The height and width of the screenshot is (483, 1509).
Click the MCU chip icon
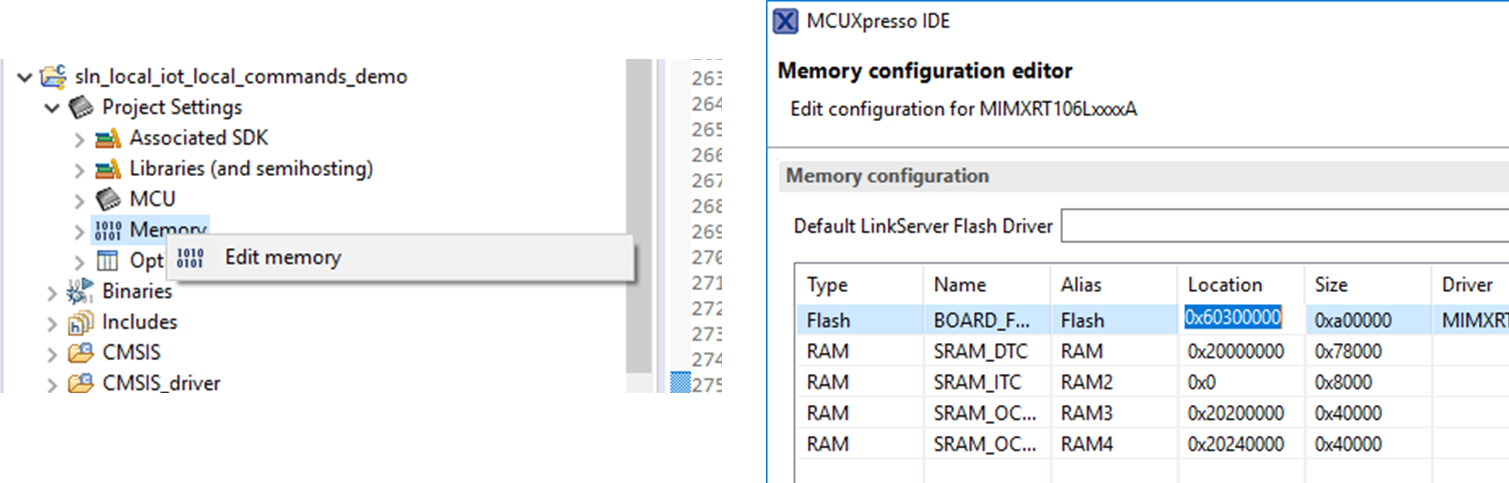coord(107,199)
